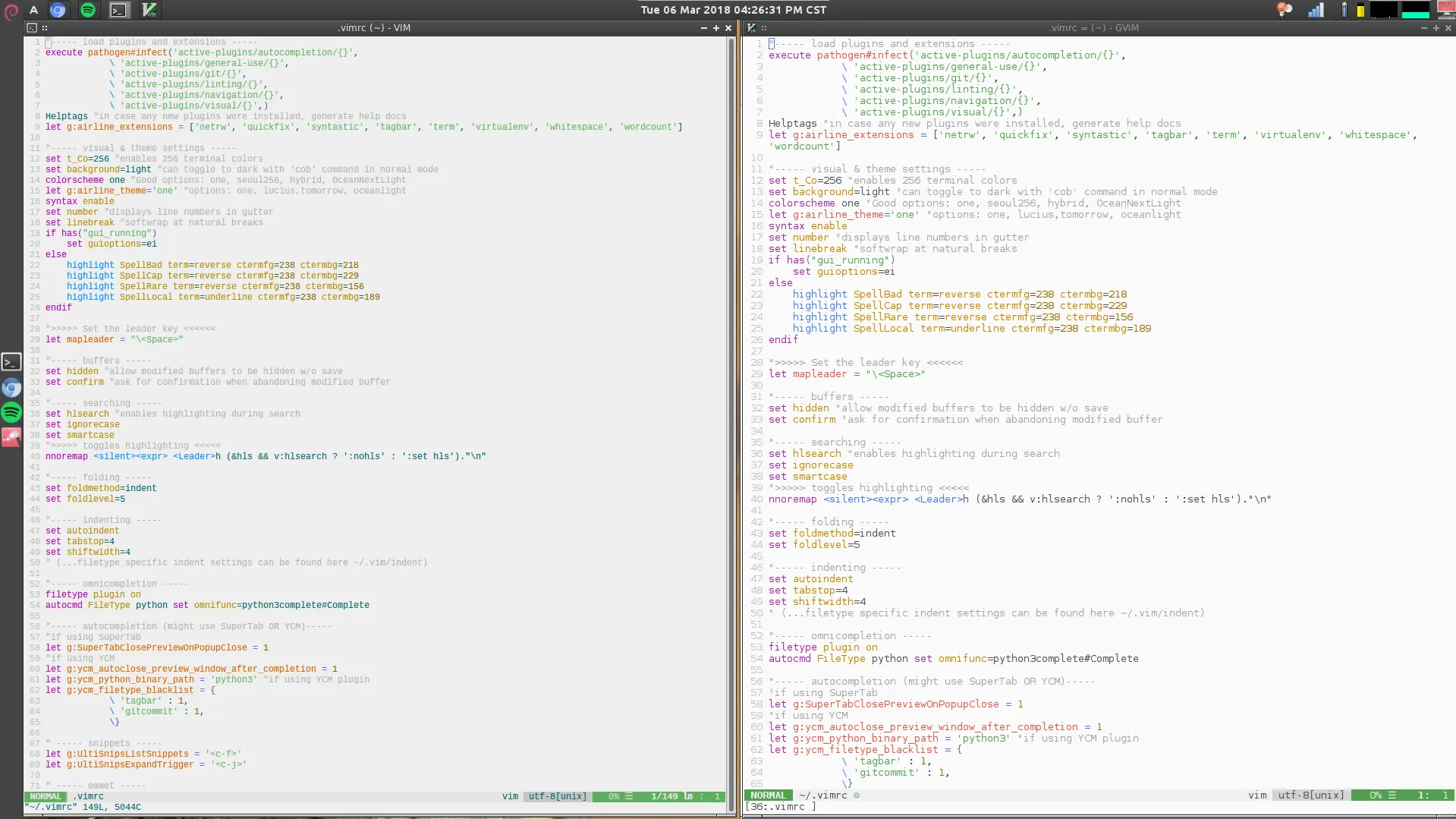Image resolution: width=1456 pixels, height=819 pixels.
Task: Click the terminal icon in left dock
Action: coord(11,362)
